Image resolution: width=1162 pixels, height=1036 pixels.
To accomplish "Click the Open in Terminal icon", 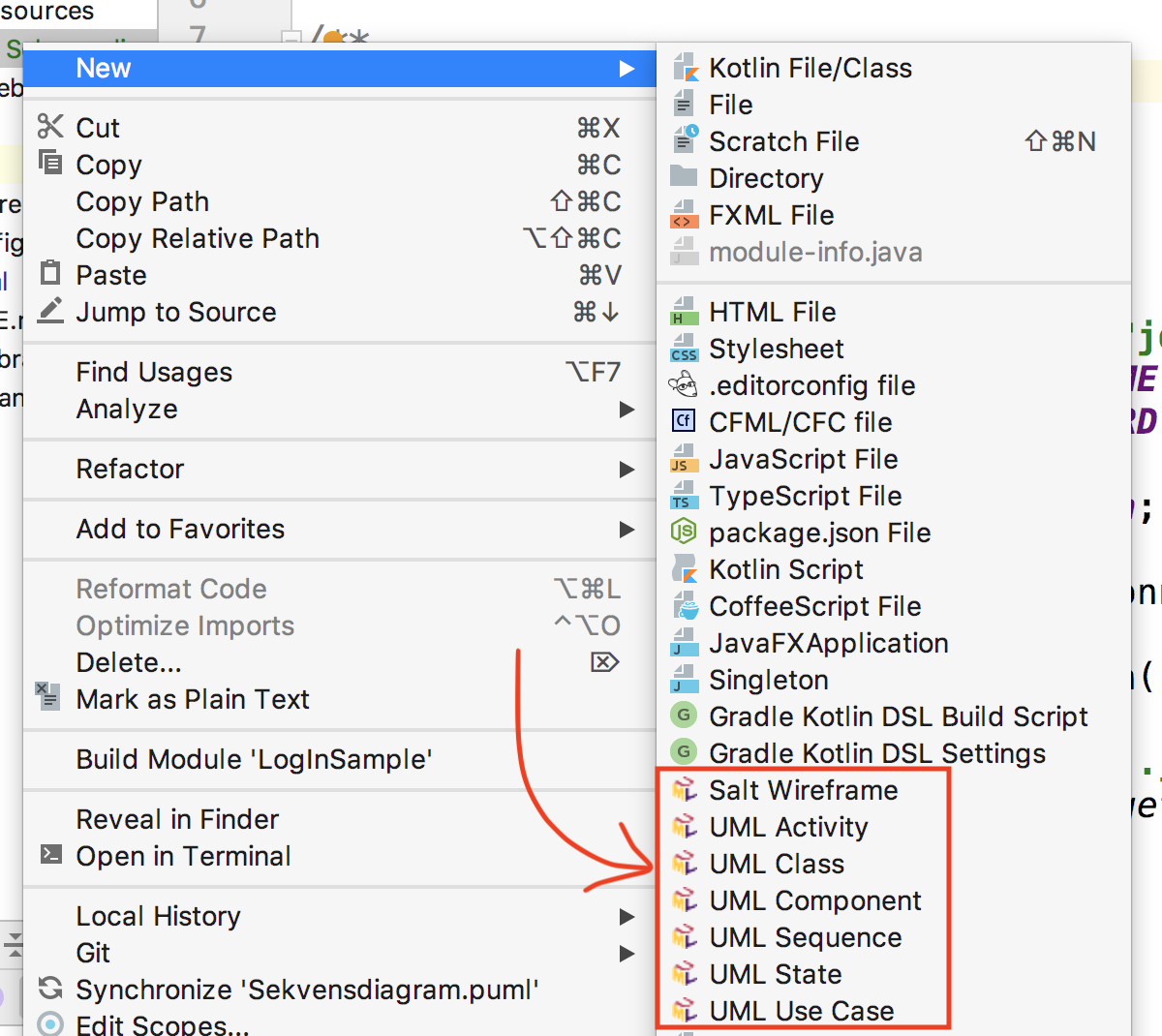I will (x=50, y=856).
